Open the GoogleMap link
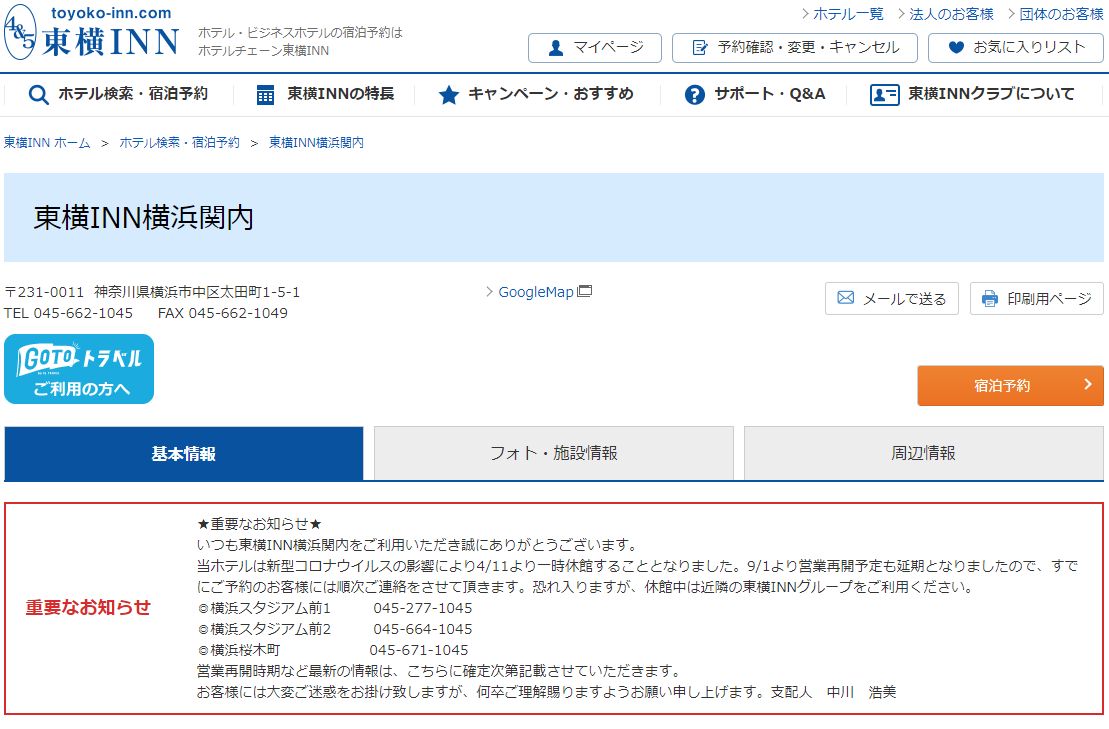The width and height of the screenshot is (1109, 729). (535, 292)
